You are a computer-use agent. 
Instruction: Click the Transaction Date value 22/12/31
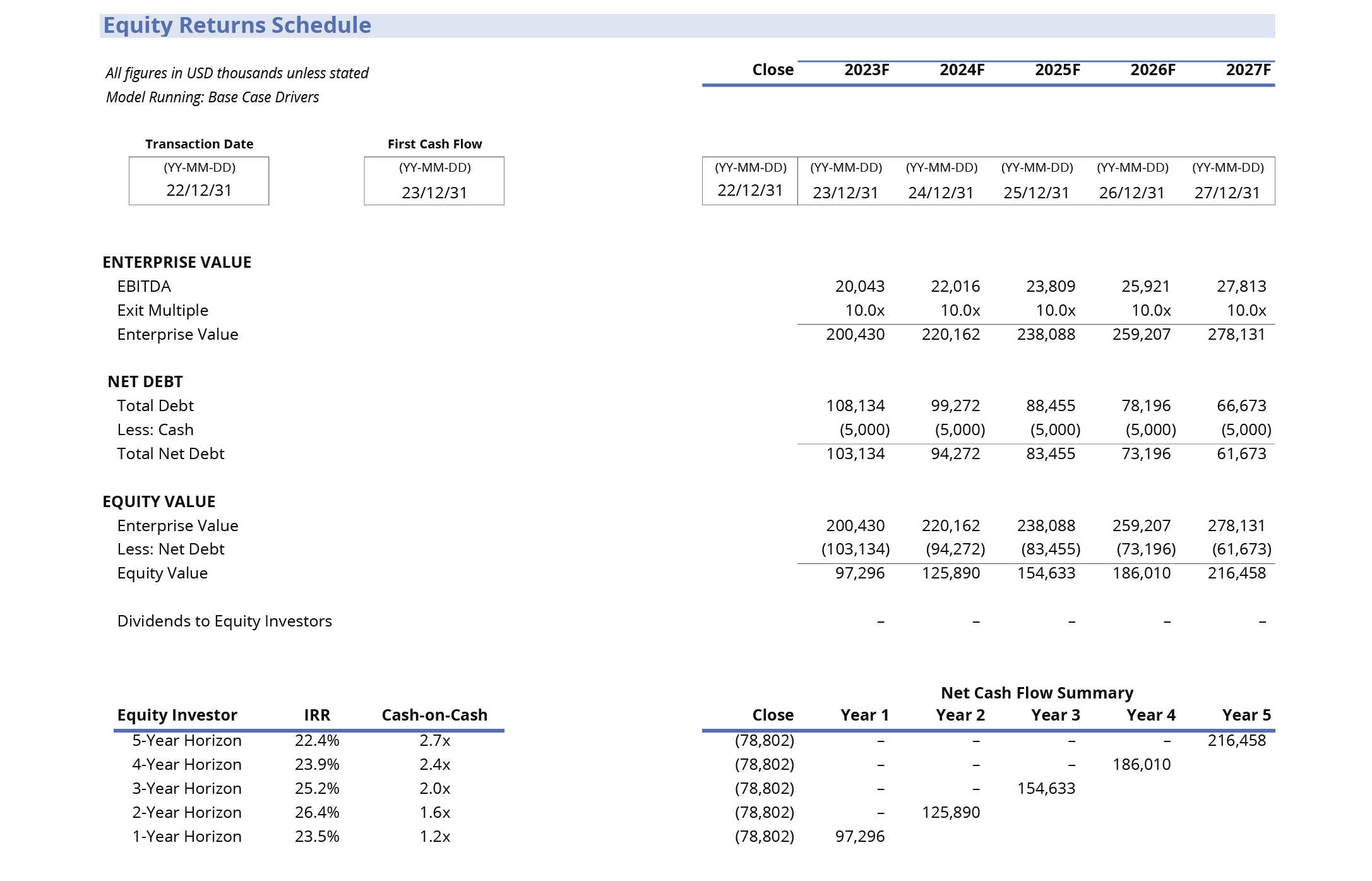pos(199,190)
